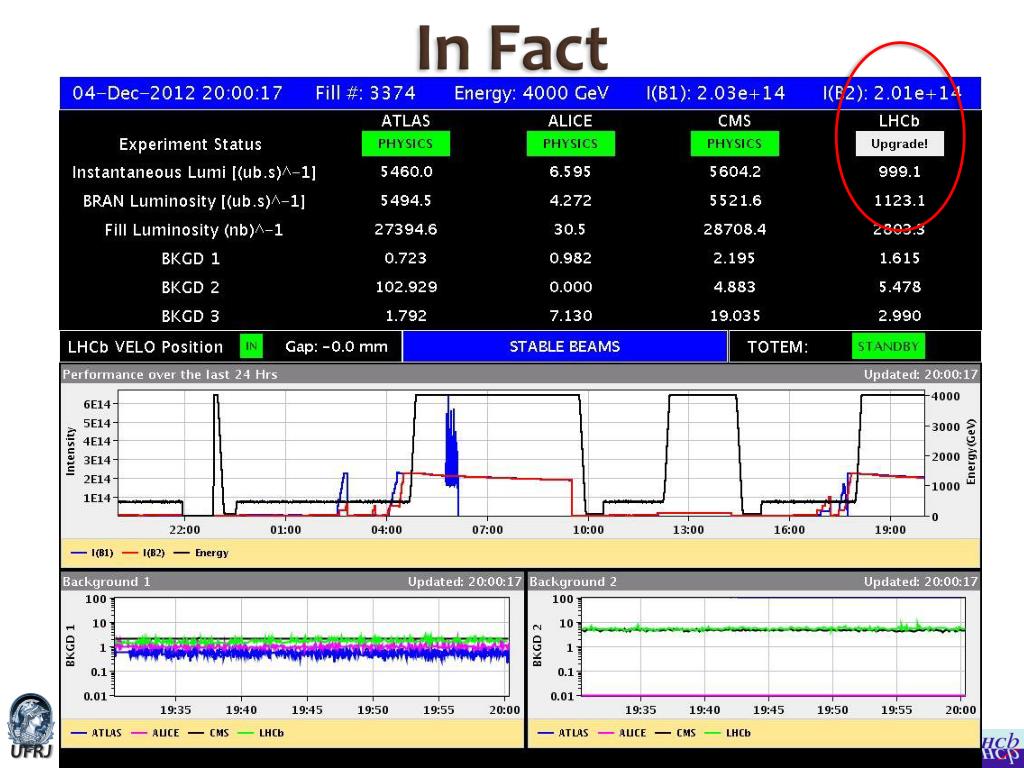Click the 'BKGD 1' table row label
The width and height of the screenshot is (1024, 768).
pos(191,259)
